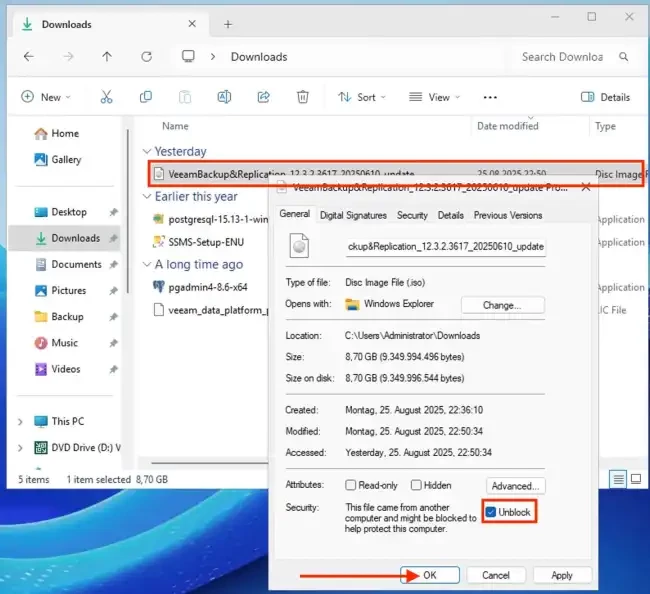Select the veeam_data_platform file
This screenshot has height=594, width=650.
pyautogui.click(x=211, y=310)
